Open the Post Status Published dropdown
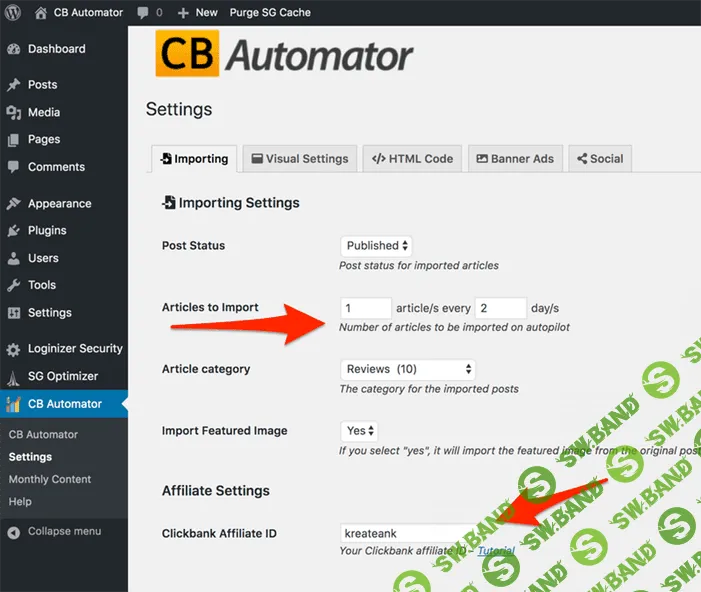Image resolution: width=701 pixels, height=592 pixels. [x=376, y=245]
